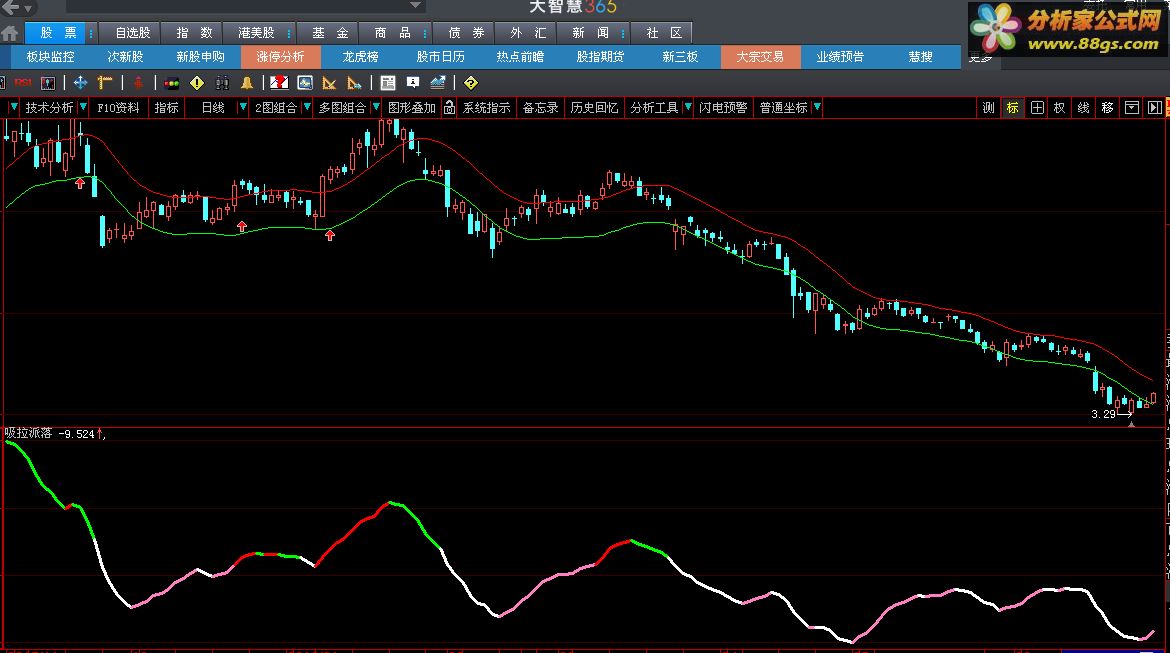Click the back arrow at top left
The height and width of the screenshot is (653, 1170).
pyautogui.click(x=10, y=7)
